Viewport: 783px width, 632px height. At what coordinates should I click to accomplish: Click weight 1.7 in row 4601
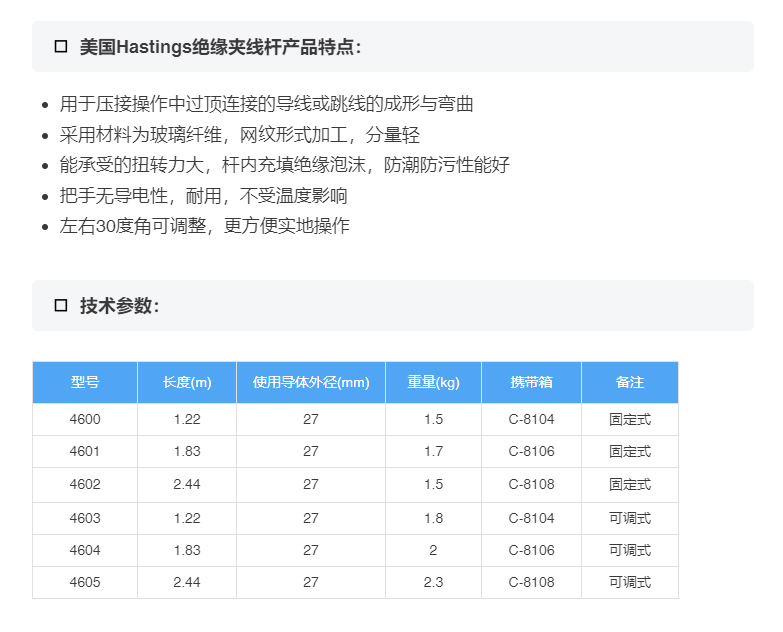click(433, 451)
